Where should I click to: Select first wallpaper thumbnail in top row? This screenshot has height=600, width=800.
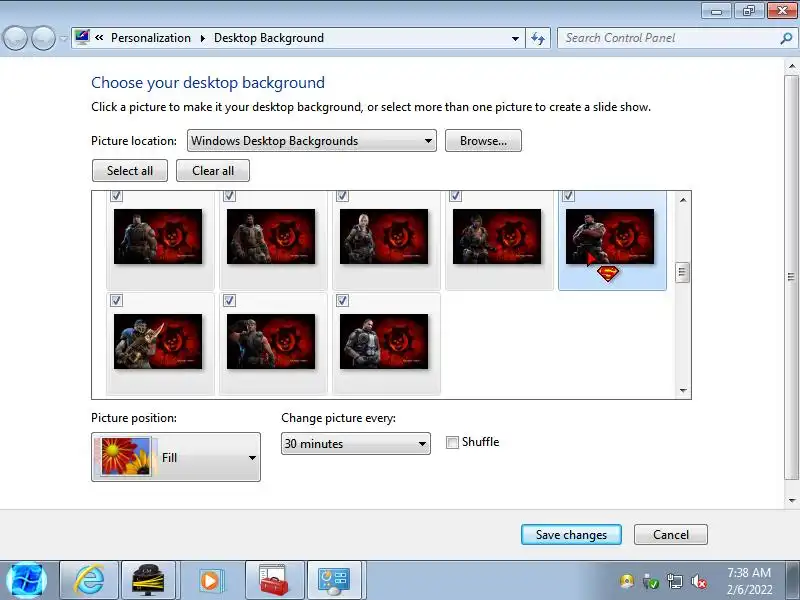(158, 236)
